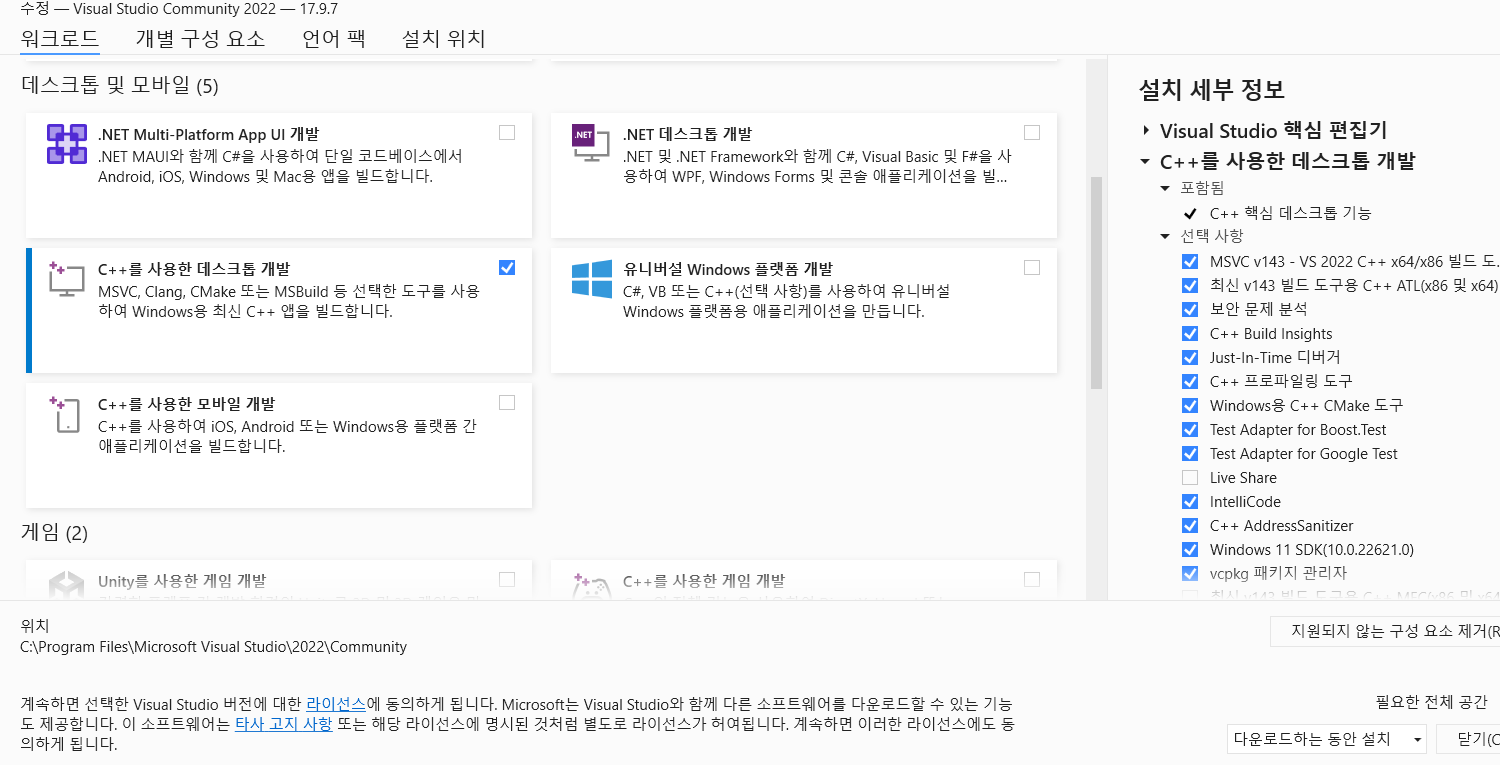This screenshot has height=765, width=1500.
Task: Check the C++를 사용한 모바일 개발 checkbox
Action: 507,402
